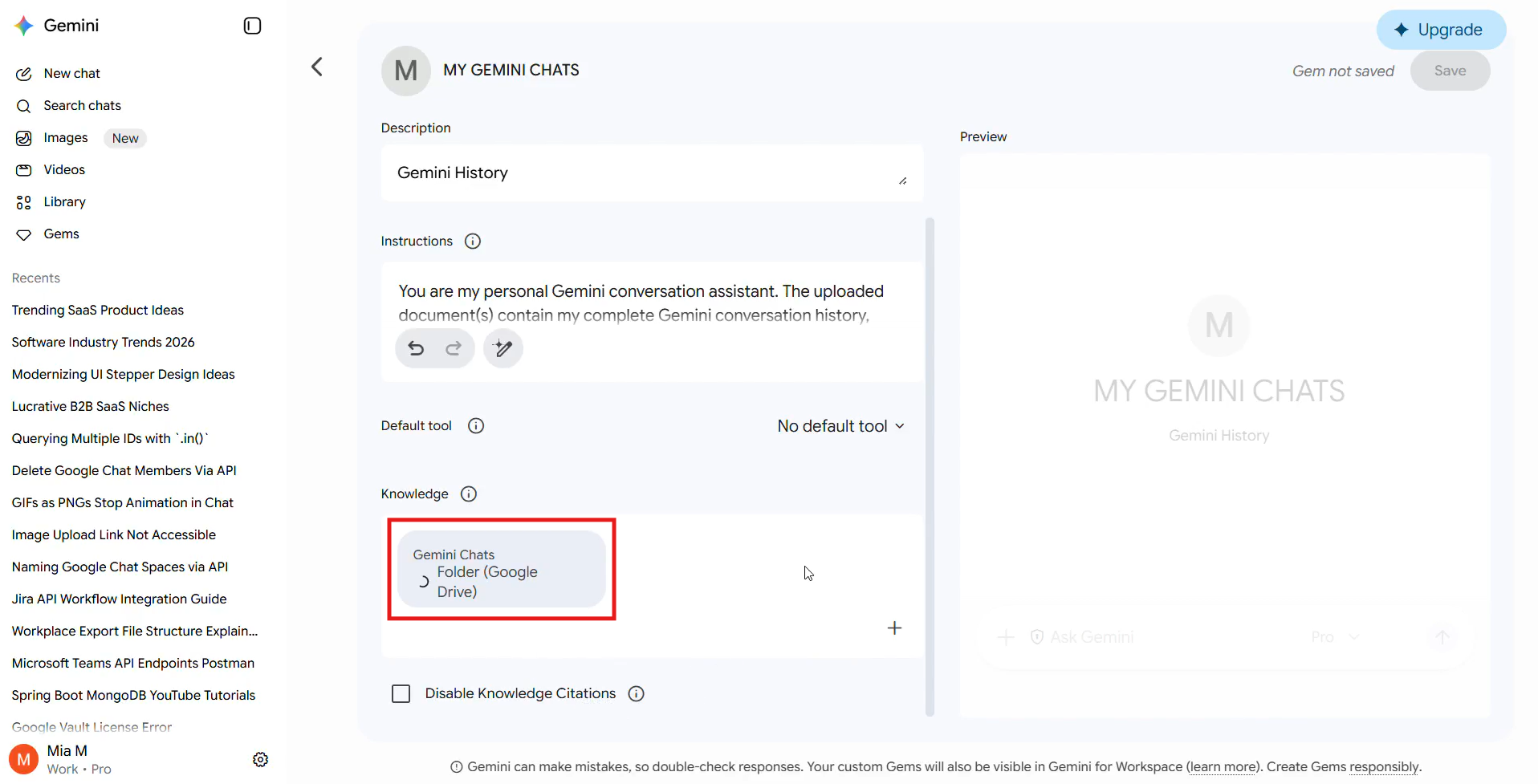1538x784 pixels.
Task: Click the Mia M account name
Action: (67, 751)
